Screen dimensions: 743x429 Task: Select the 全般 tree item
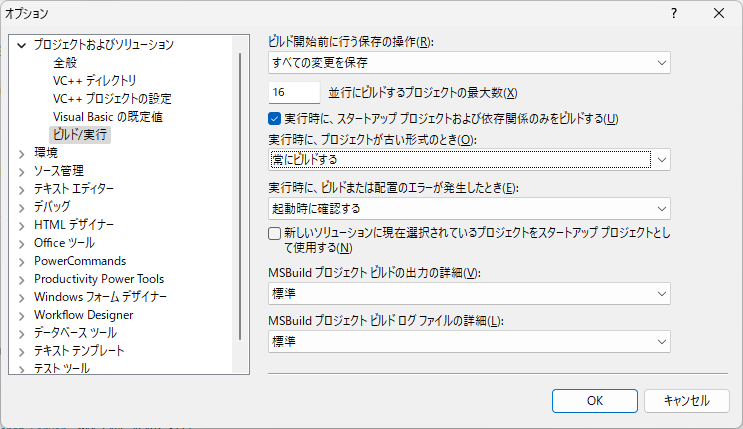(65, 63)
